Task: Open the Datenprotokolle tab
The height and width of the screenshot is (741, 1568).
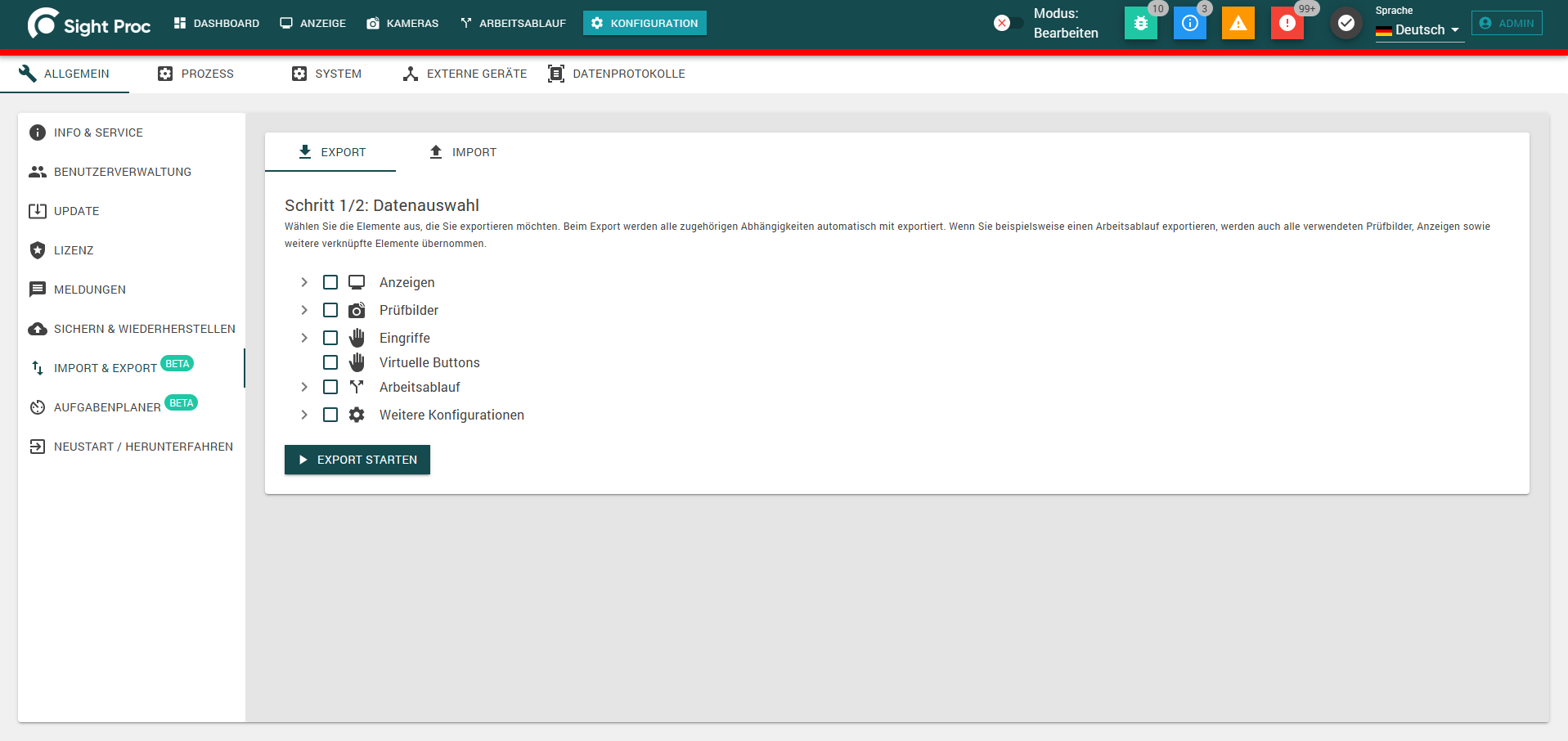Action: point(617,74)
